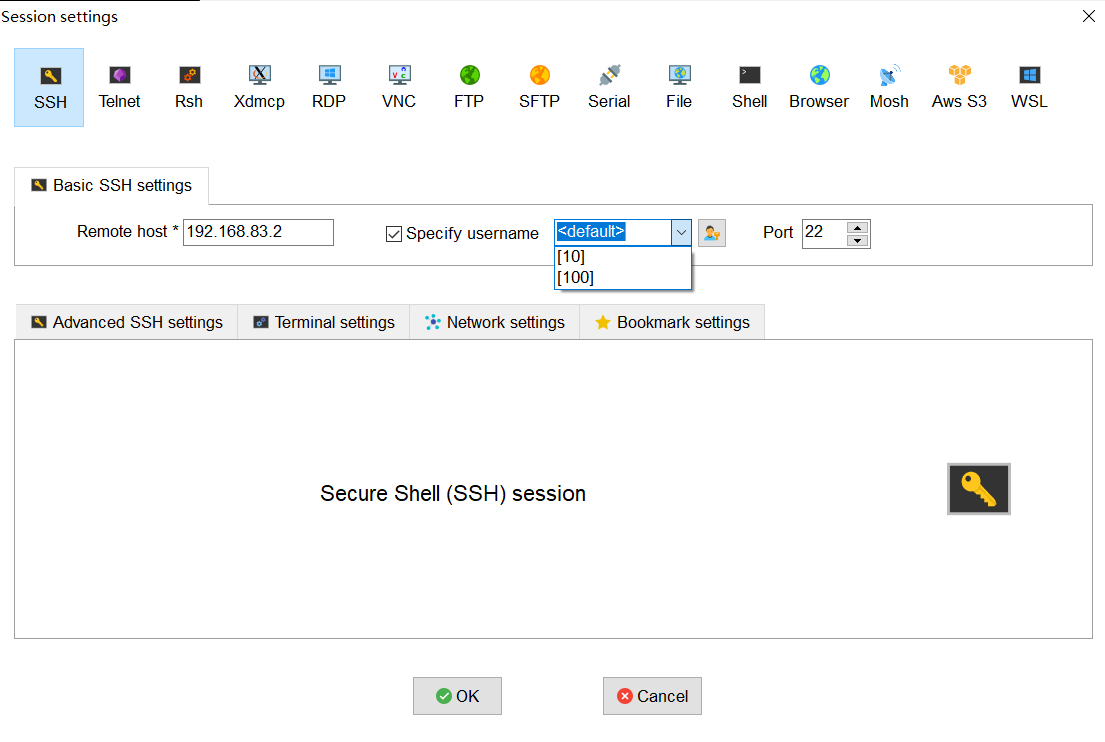Pick the WSL session icon

tap(1029, 87)
